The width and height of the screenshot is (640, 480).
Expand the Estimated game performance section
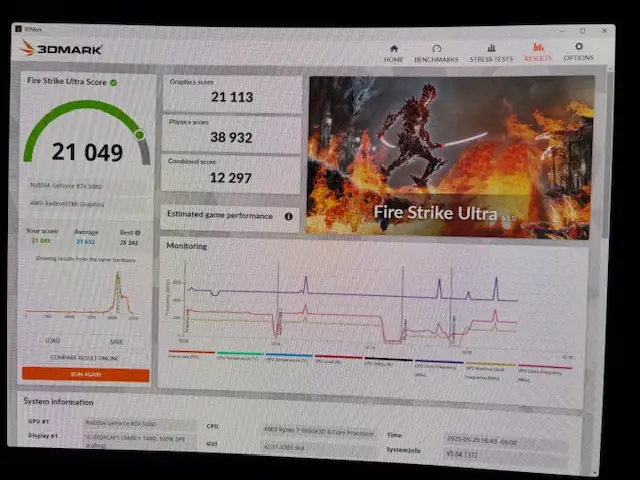[230, 216]
